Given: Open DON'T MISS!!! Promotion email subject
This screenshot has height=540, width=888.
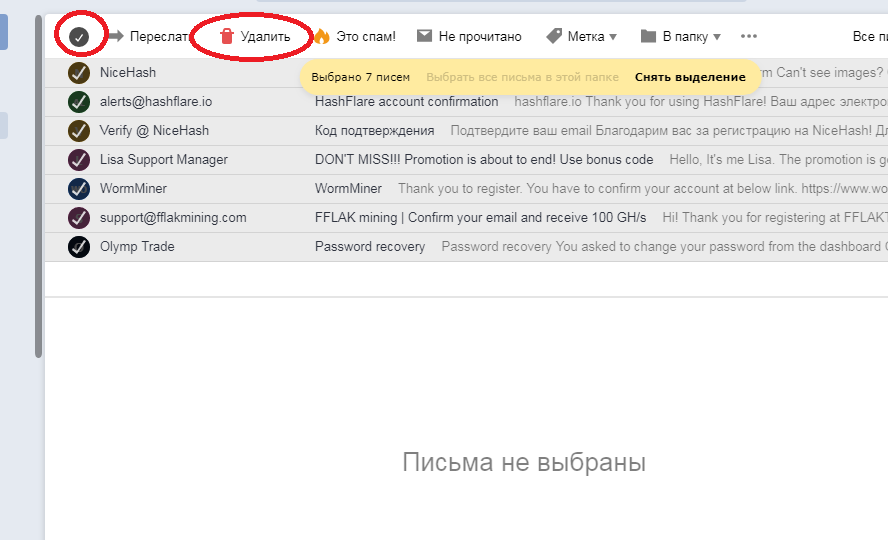Looking at the screenshot, I should 484,160.
